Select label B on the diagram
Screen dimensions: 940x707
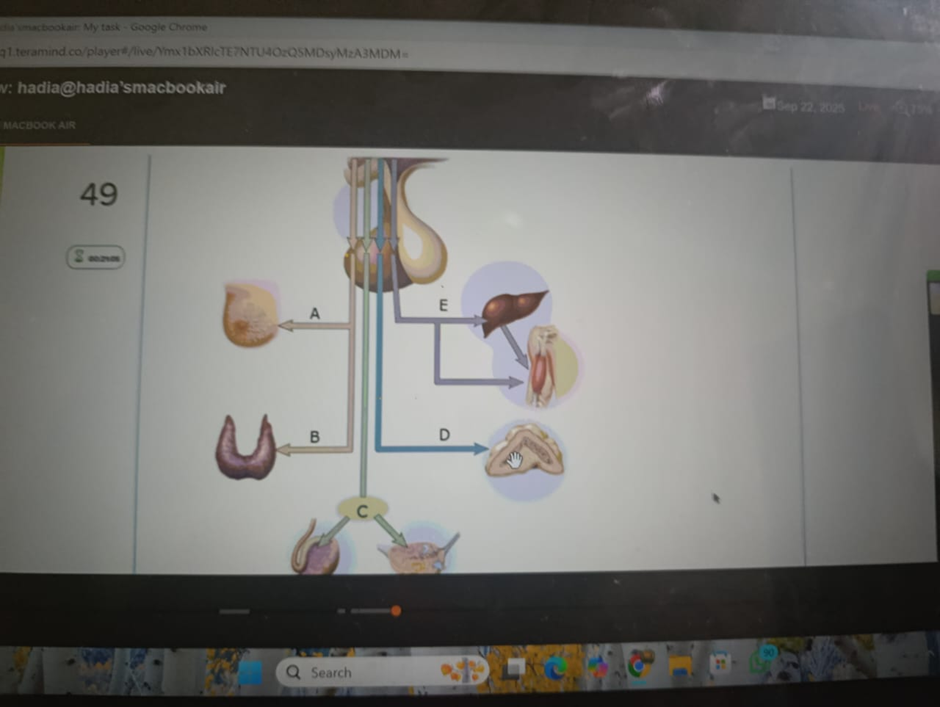(x=314, y=437)
